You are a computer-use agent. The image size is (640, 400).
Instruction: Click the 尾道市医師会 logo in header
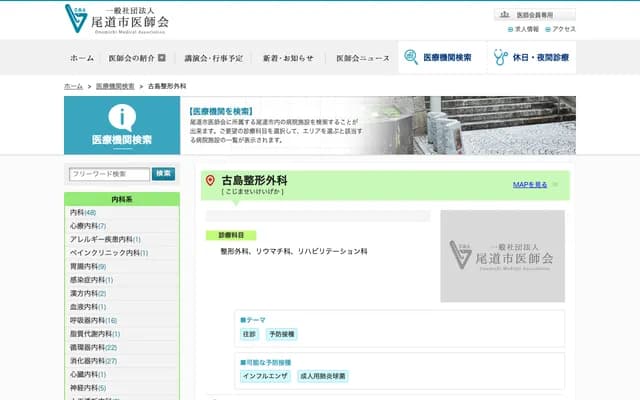click(116, 19)
